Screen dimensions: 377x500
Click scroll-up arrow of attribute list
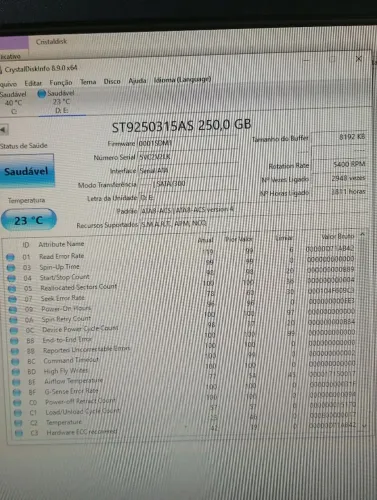click(x=362, y=235)
